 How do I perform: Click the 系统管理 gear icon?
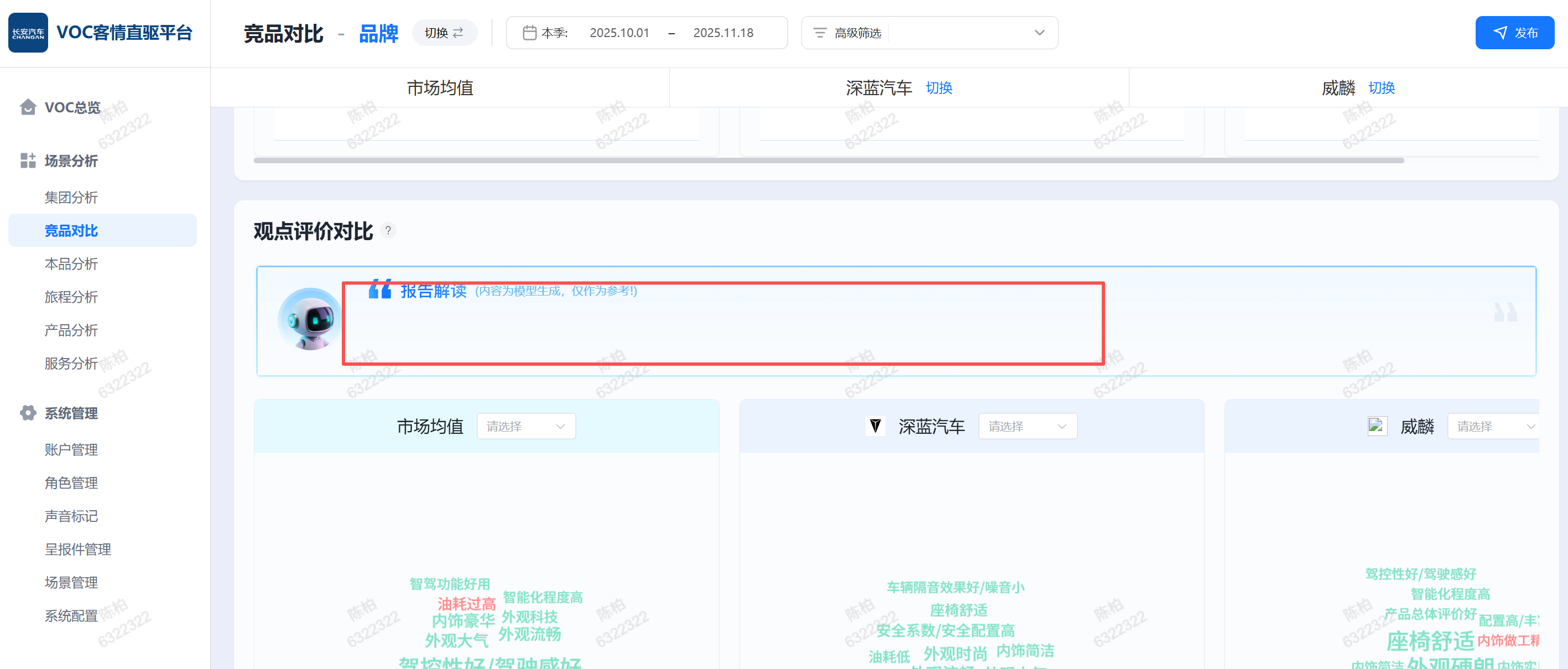point(28,413)
